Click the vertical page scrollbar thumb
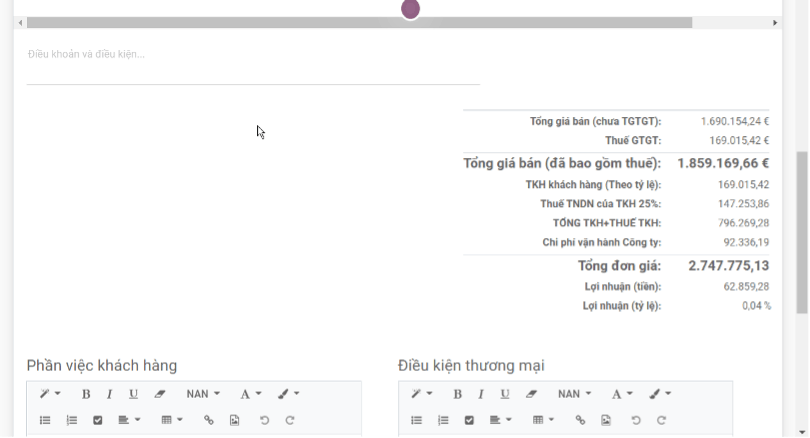 (802, 232)
